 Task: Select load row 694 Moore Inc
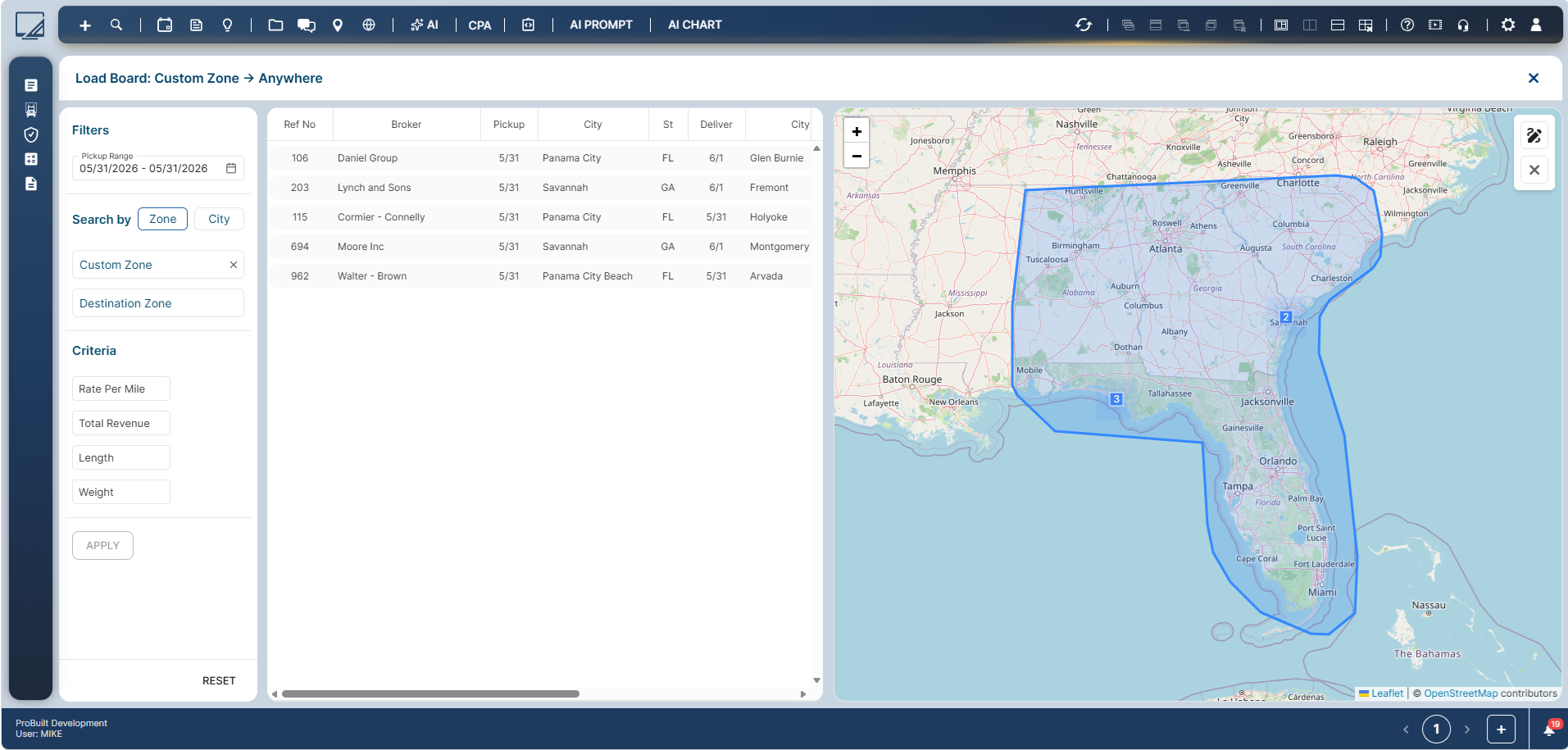coord(540,247)
